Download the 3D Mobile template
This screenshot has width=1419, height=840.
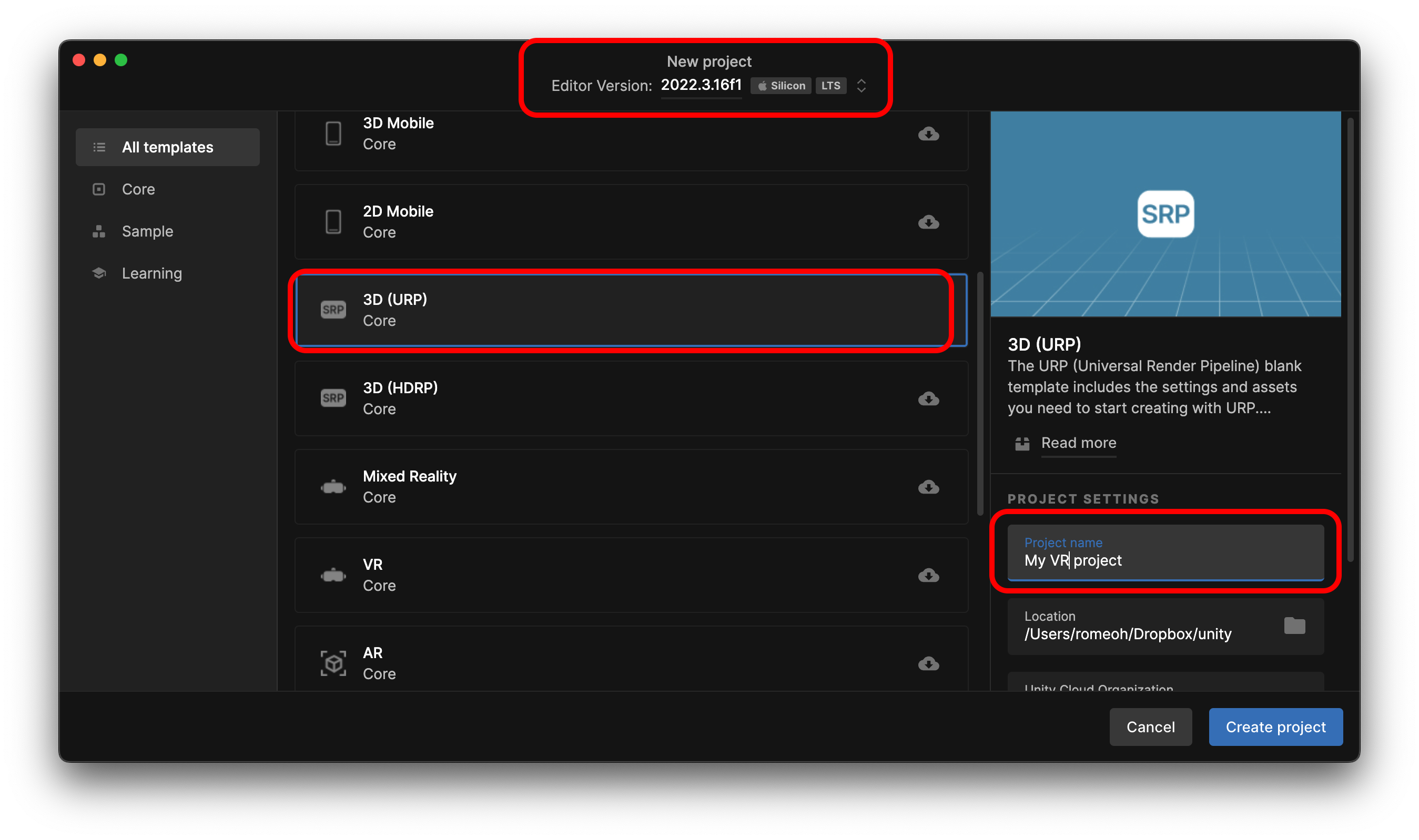click(928, 134)
